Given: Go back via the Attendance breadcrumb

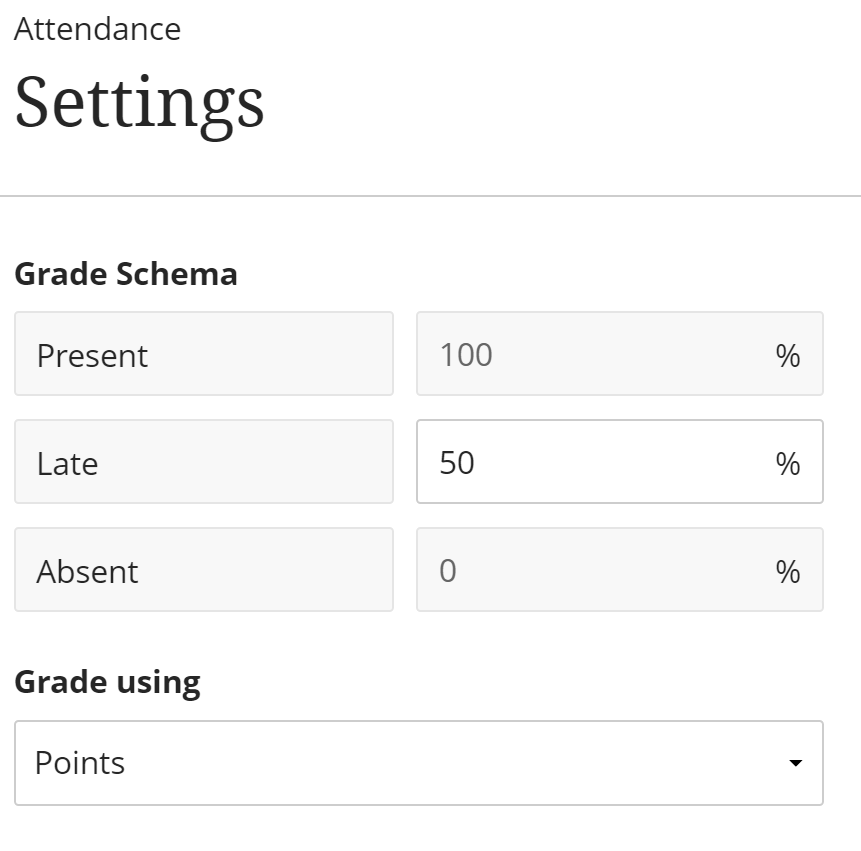Looking at the screenshot, I should [97, 29].
